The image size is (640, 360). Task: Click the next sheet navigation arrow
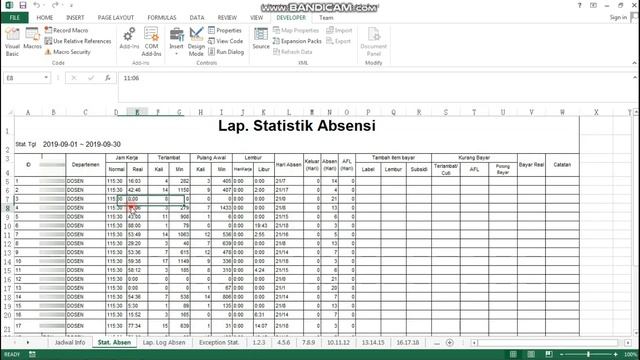click(28, 342)
